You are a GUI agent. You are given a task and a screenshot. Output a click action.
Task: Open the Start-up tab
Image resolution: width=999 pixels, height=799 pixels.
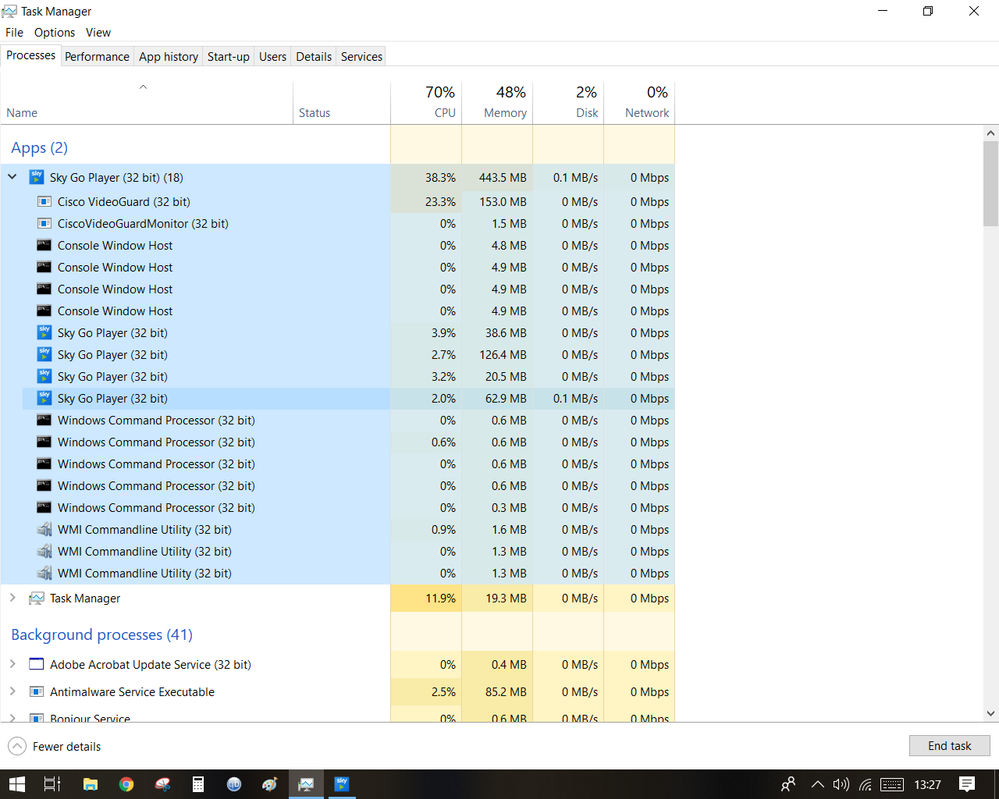tap(228, 57)
